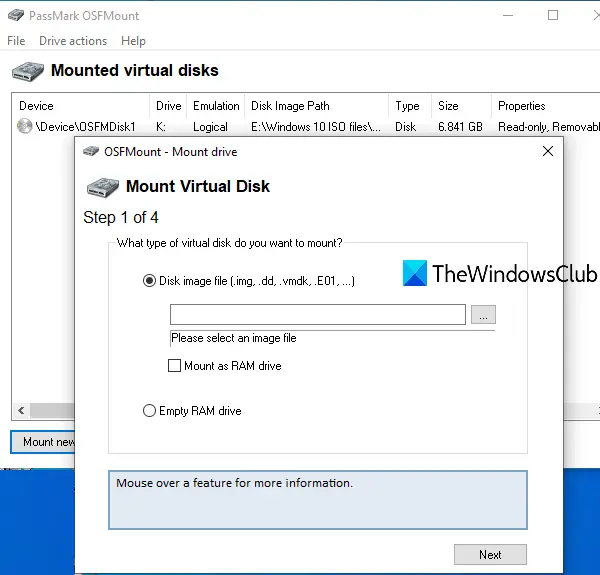Open the Drive actions menu

click(73, 41)
